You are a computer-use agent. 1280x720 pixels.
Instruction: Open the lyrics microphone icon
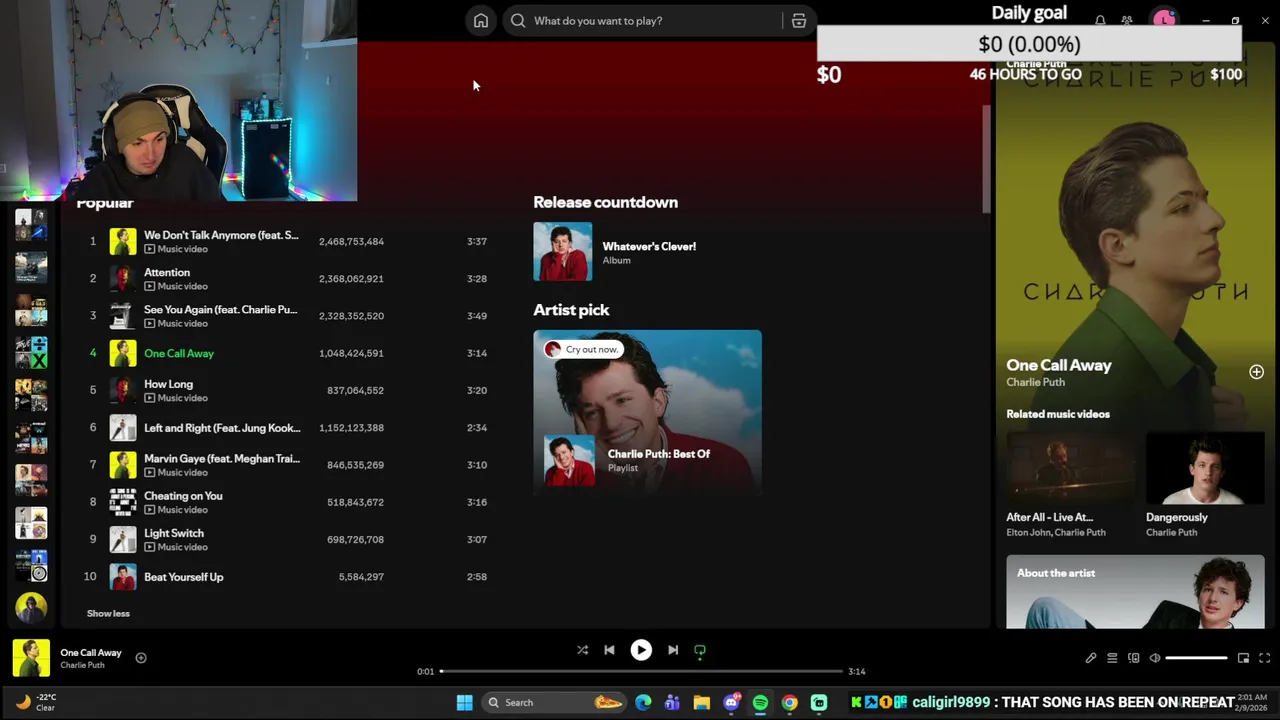point(1091,658)
